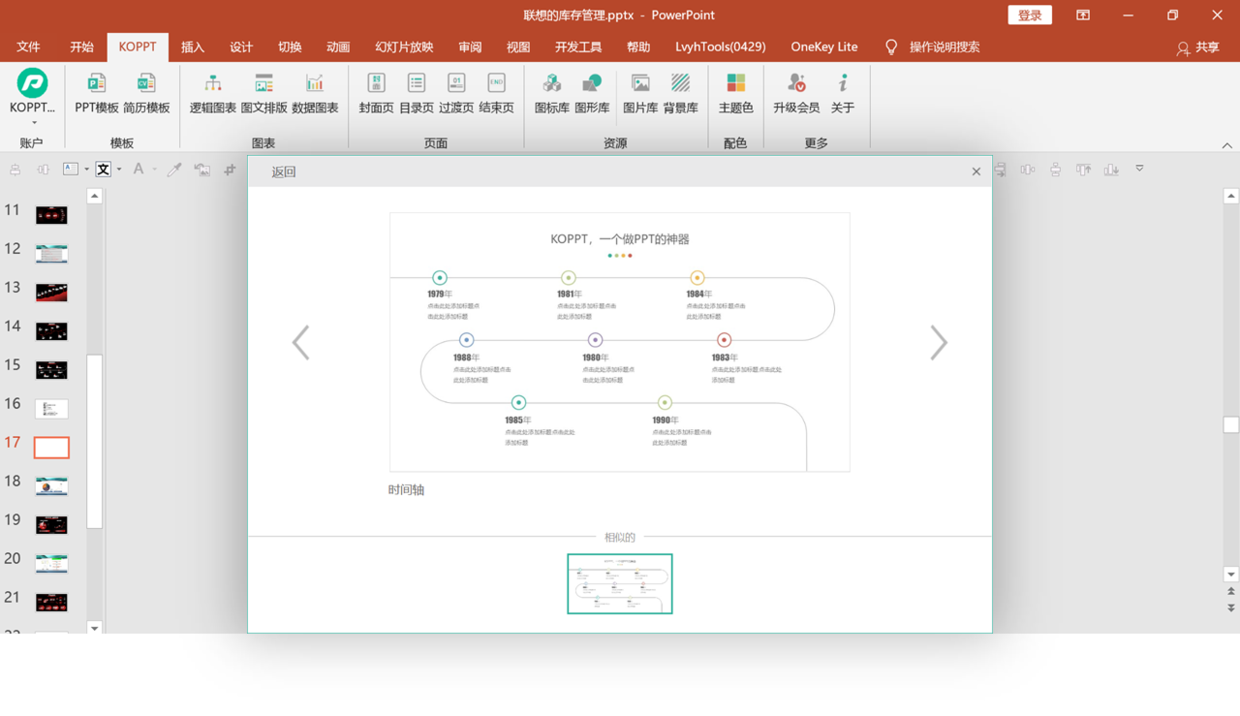
Task: Click the 共享 share button
Action: pos(1198,47)
